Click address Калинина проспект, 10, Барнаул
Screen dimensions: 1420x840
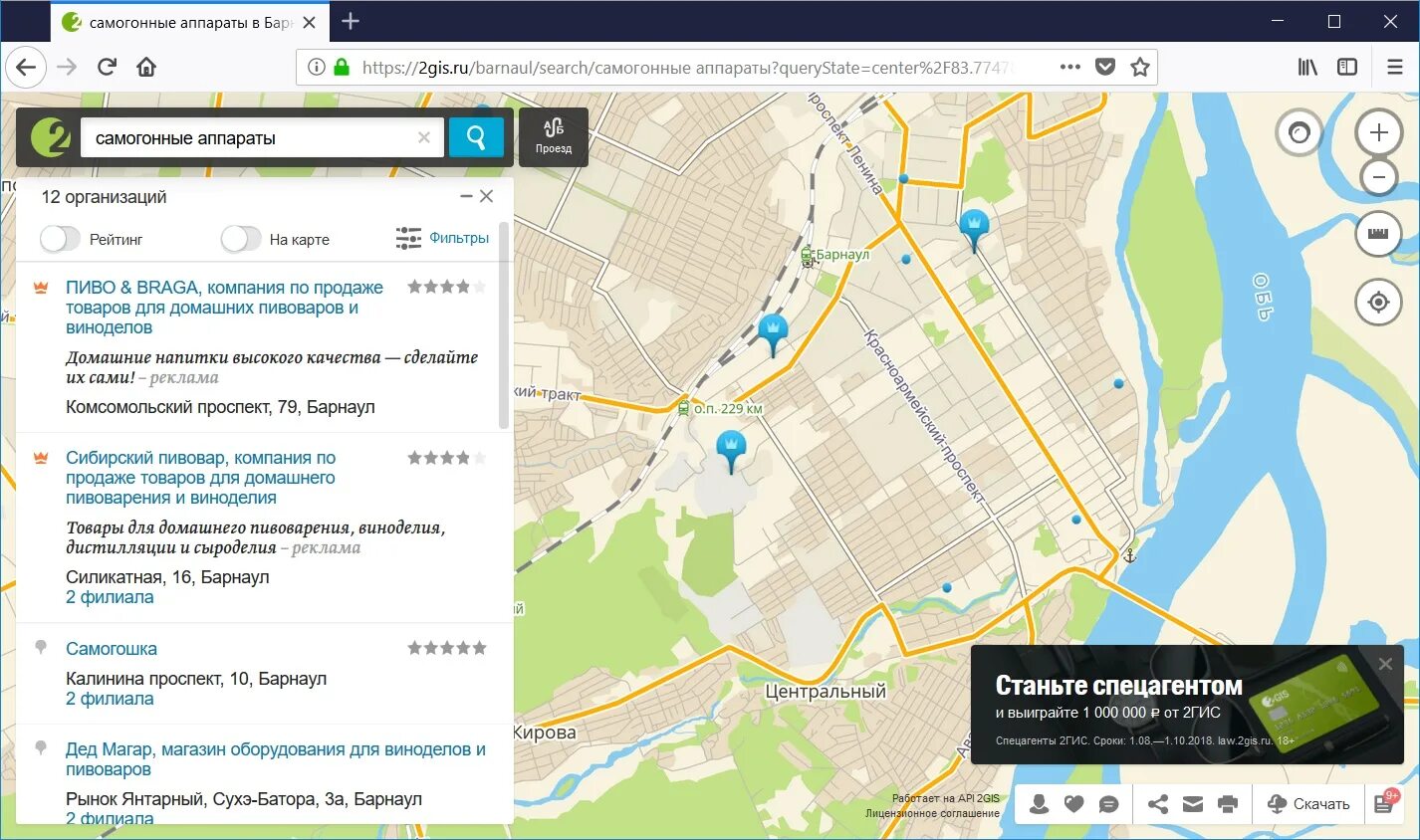coord(196,679)
